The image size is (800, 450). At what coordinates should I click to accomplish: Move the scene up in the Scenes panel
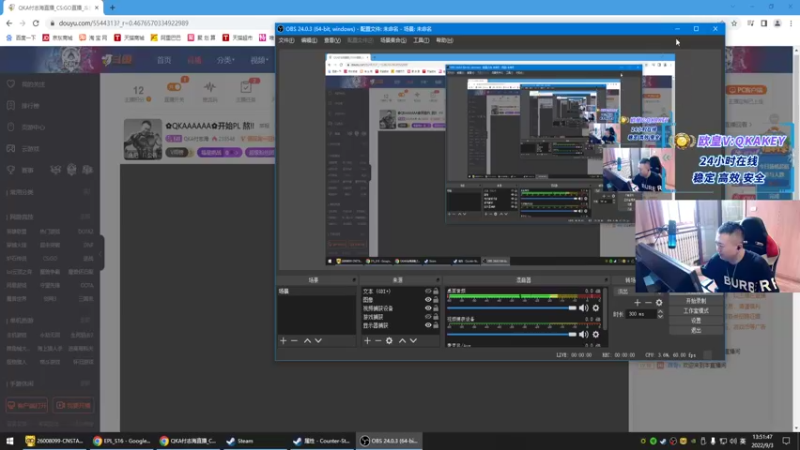tap(307, 340)
